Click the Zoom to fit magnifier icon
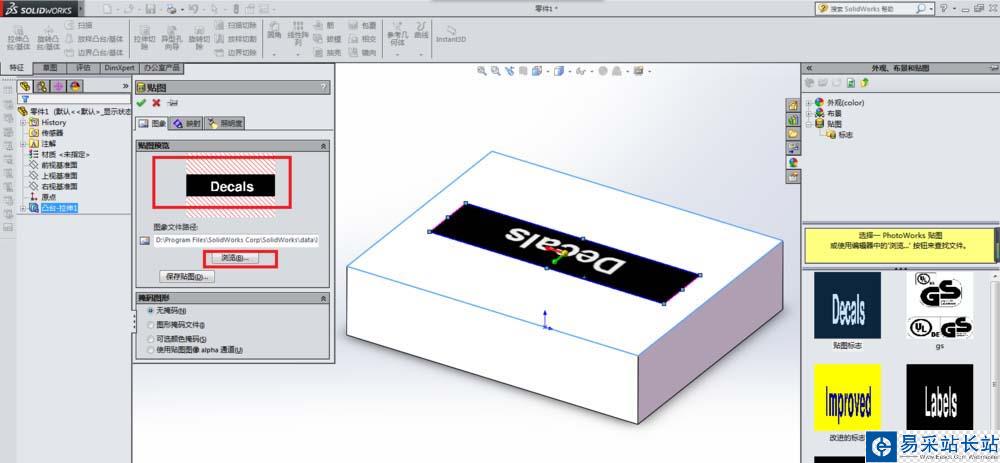Viewport: 1000px width, 463px height. point(482,71)
